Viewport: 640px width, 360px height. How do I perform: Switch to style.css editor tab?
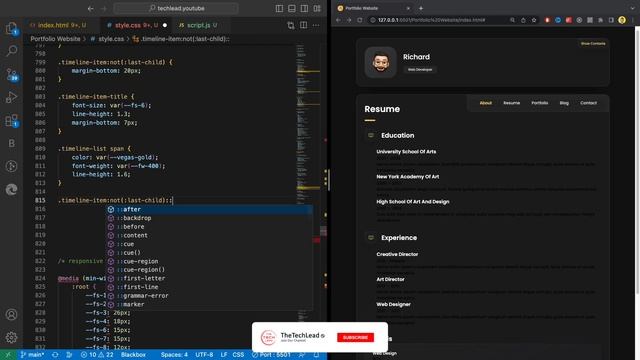click(136, 25)
